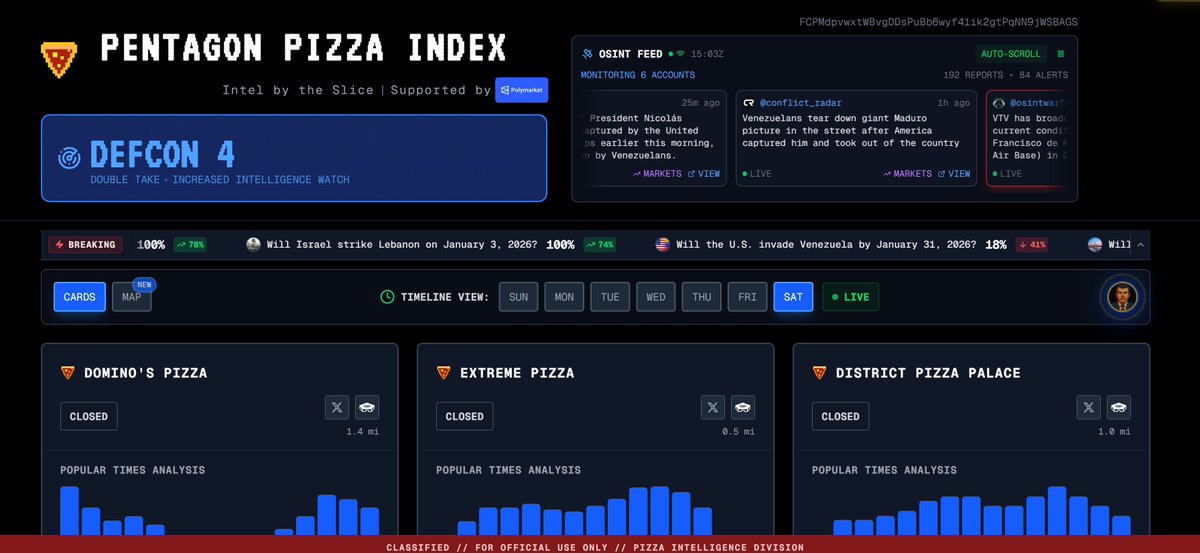
Task: Click the 0.5 mi distance on the Extreme Pizza card
Action: [x=738, y=432]
